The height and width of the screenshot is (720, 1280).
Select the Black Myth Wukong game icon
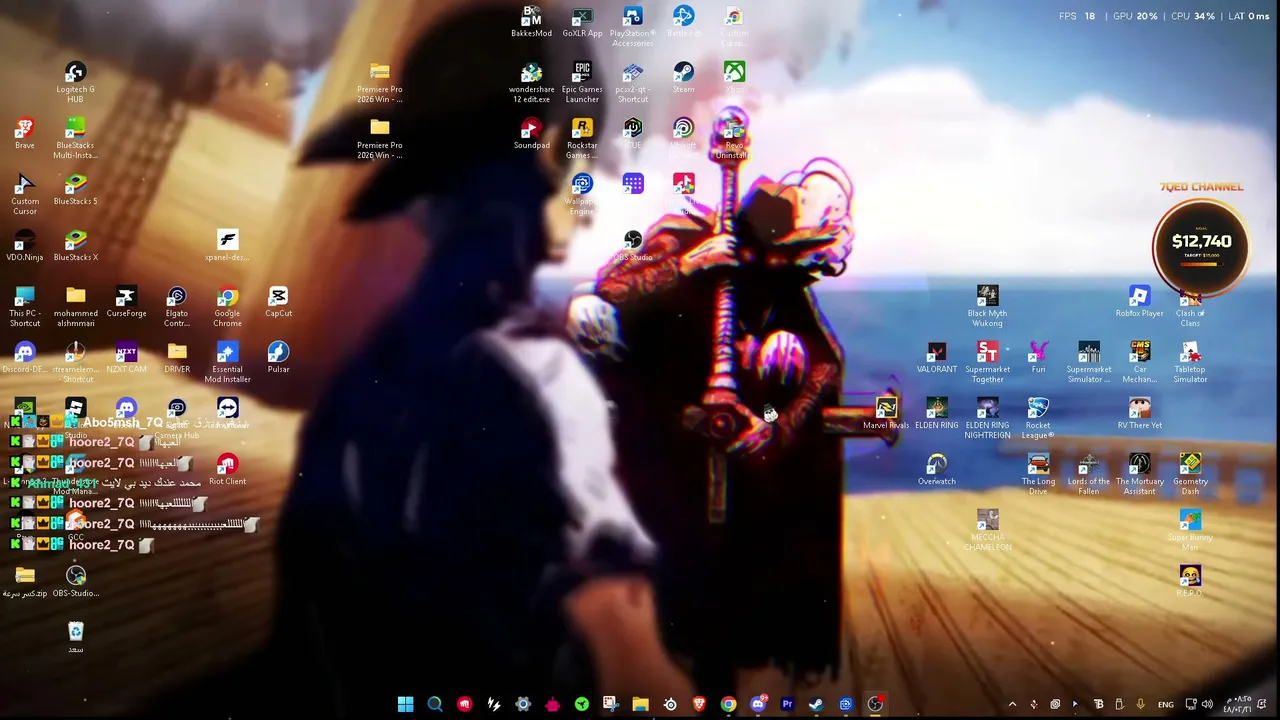(987, 307)
